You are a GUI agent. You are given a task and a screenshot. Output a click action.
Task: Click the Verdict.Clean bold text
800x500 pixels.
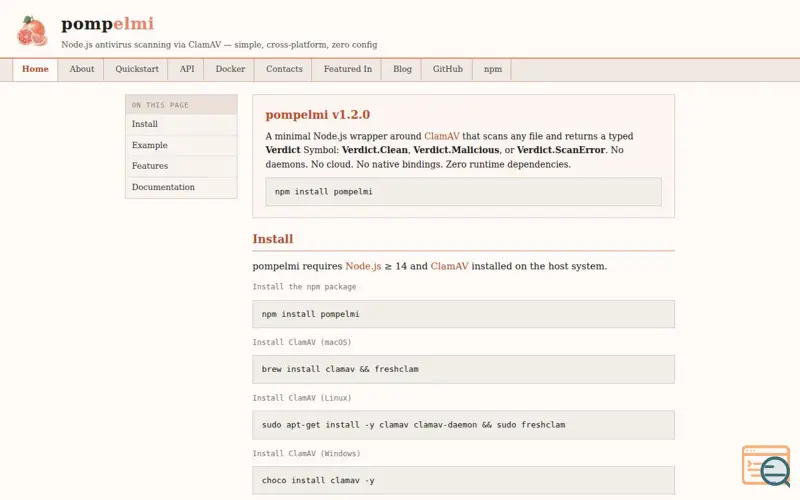(375, 150)
